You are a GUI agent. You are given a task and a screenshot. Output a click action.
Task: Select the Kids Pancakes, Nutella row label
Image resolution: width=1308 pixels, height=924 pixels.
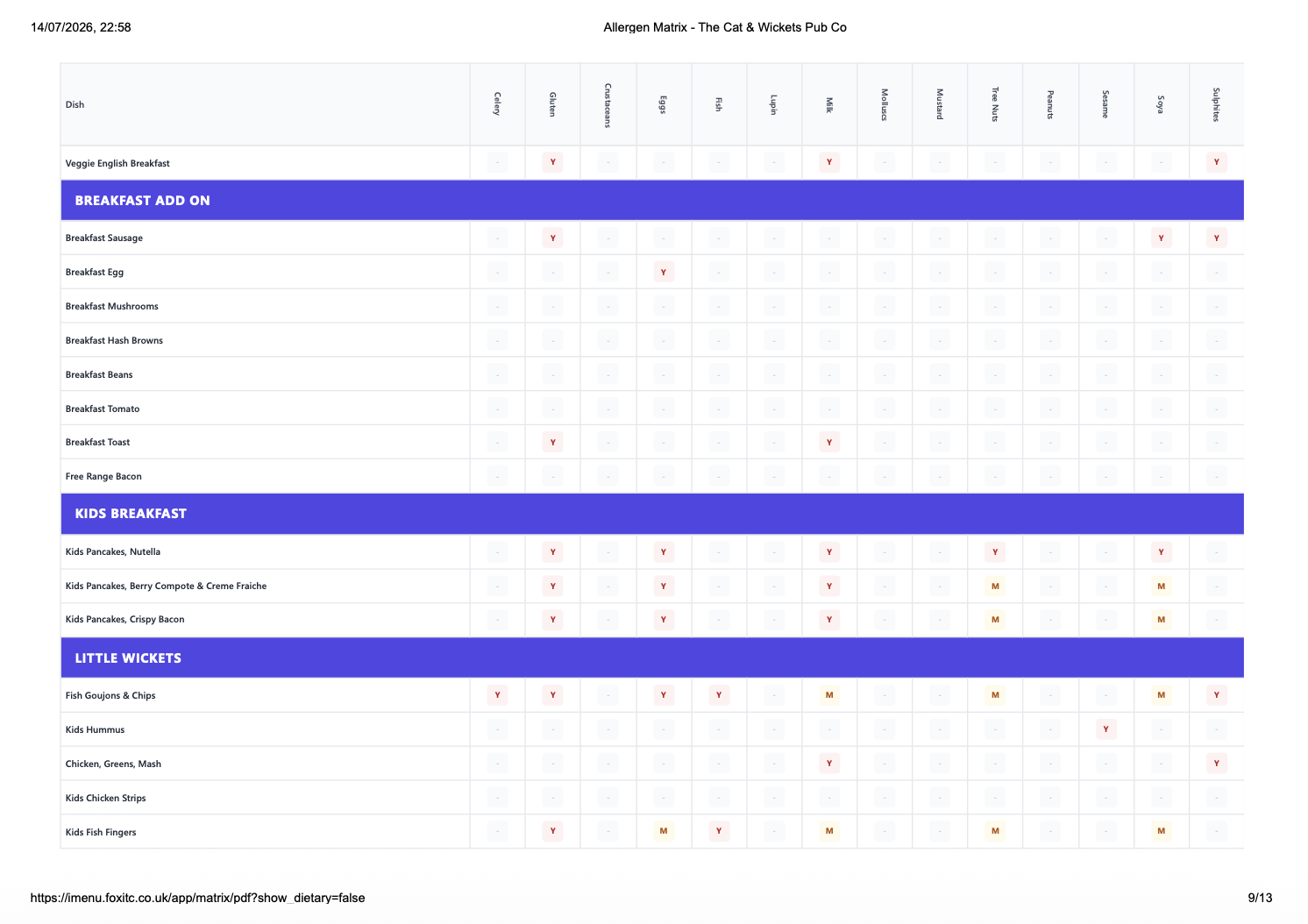[113, 551]
